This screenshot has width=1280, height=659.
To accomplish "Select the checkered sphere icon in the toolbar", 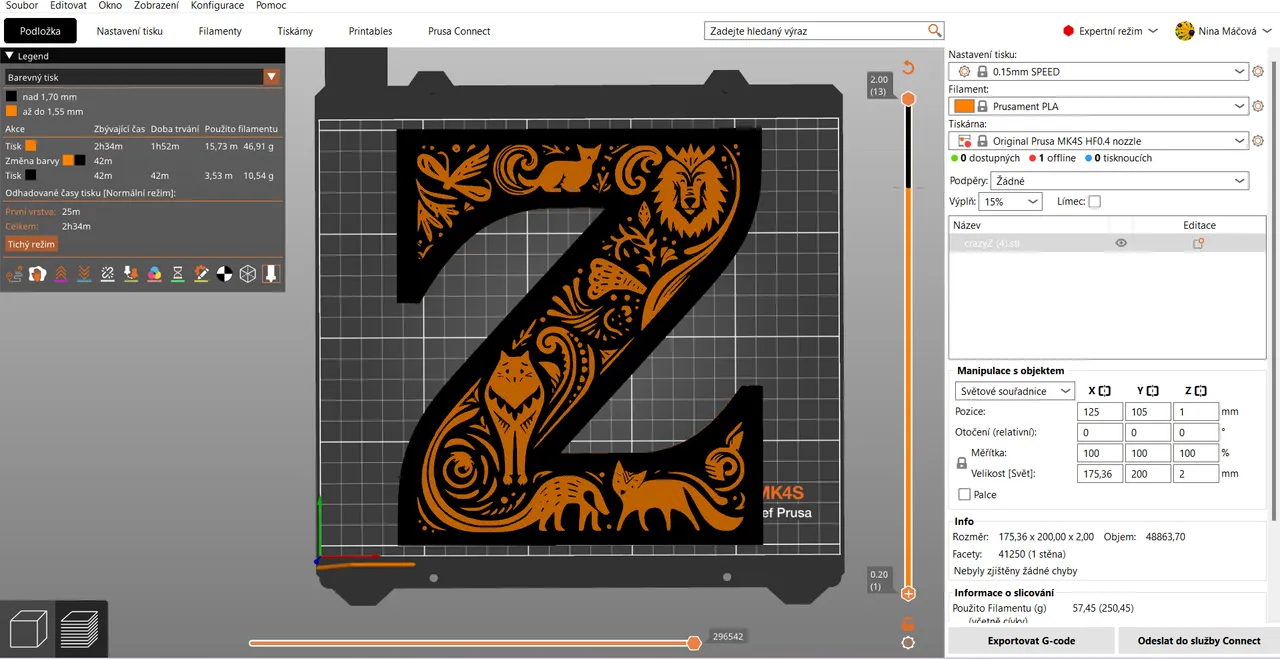I will (x=224, y=273).
